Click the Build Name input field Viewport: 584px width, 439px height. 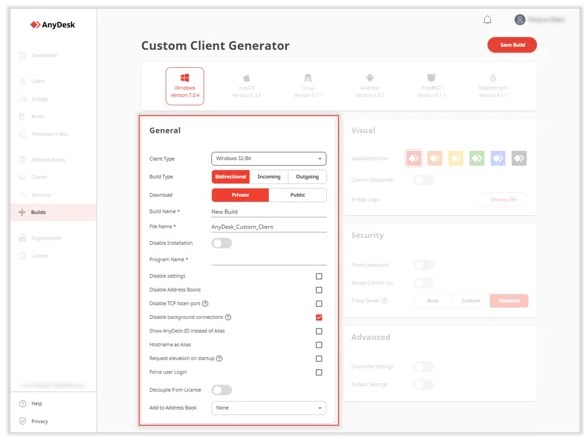pyautogui.click(x=269, y=211)
